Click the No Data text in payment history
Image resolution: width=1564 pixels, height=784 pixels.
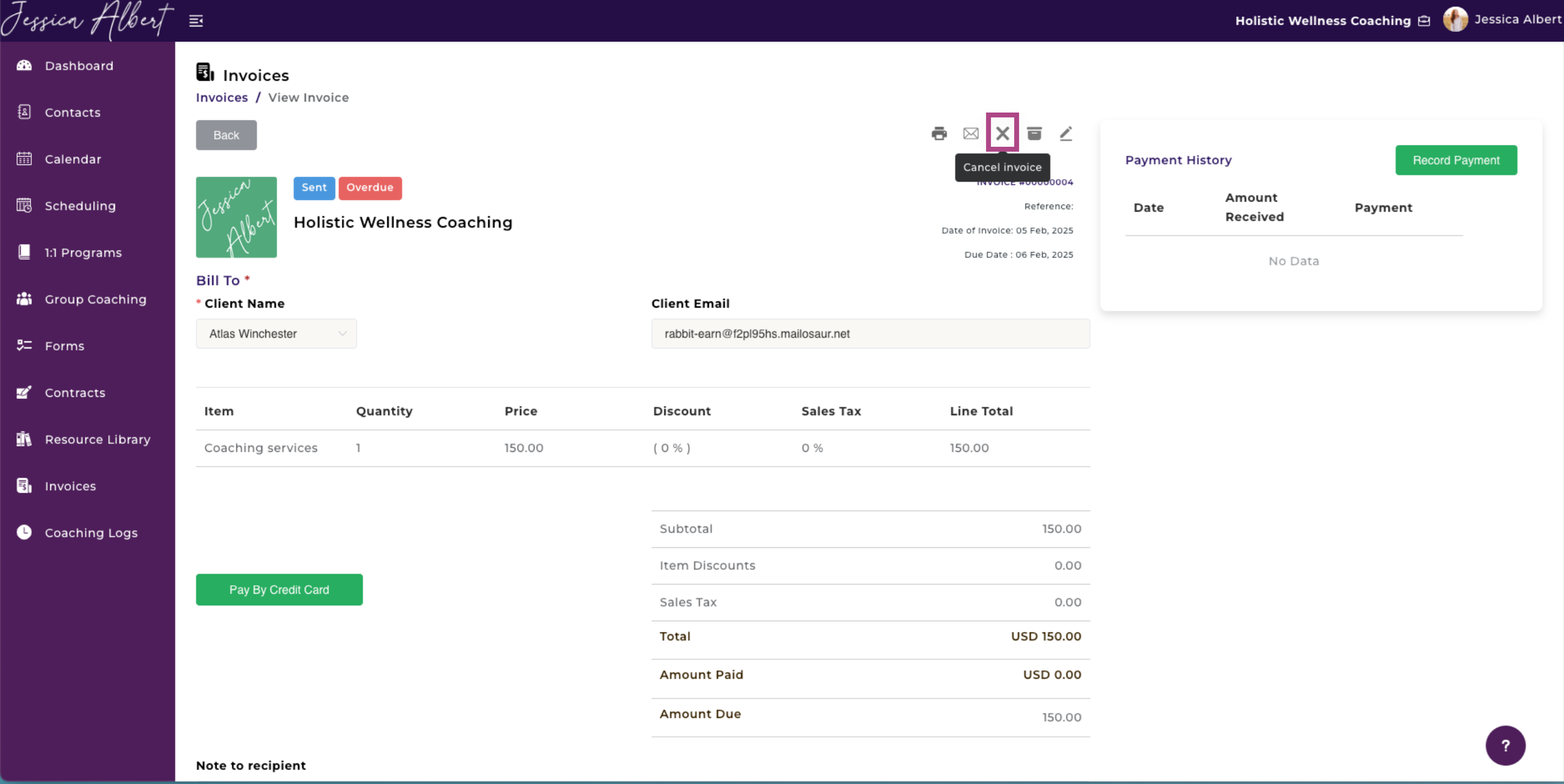[x=1294, y=261]
